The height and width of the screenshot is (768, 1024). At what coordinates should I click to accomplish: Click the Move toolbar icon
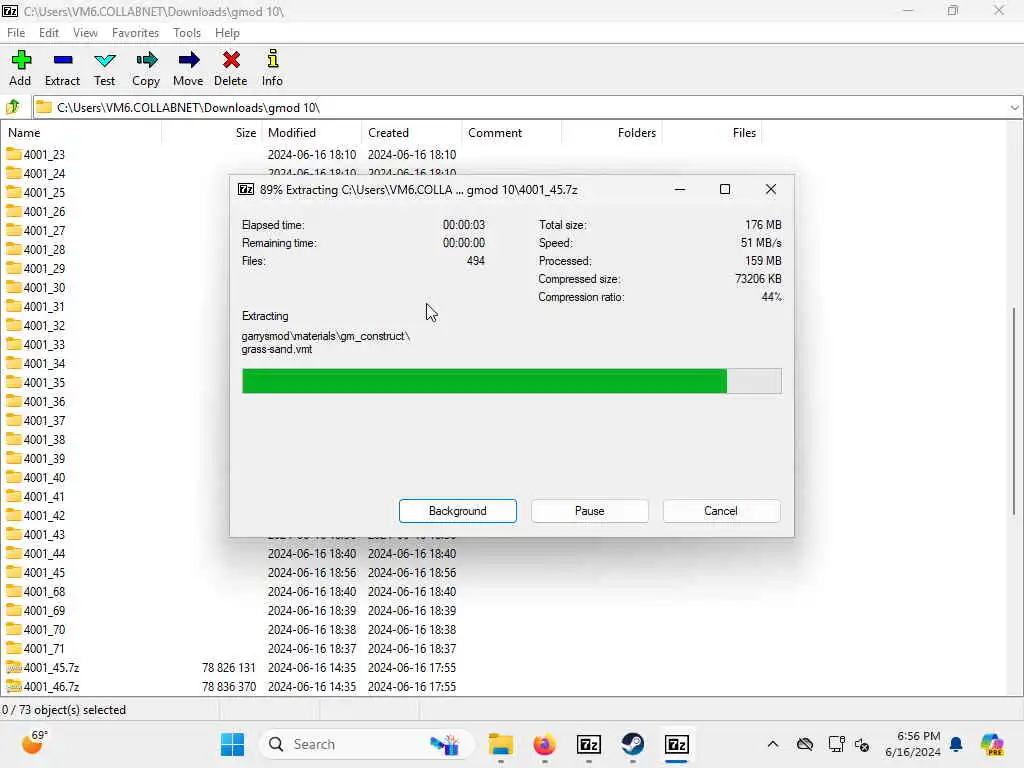(188, 60)
